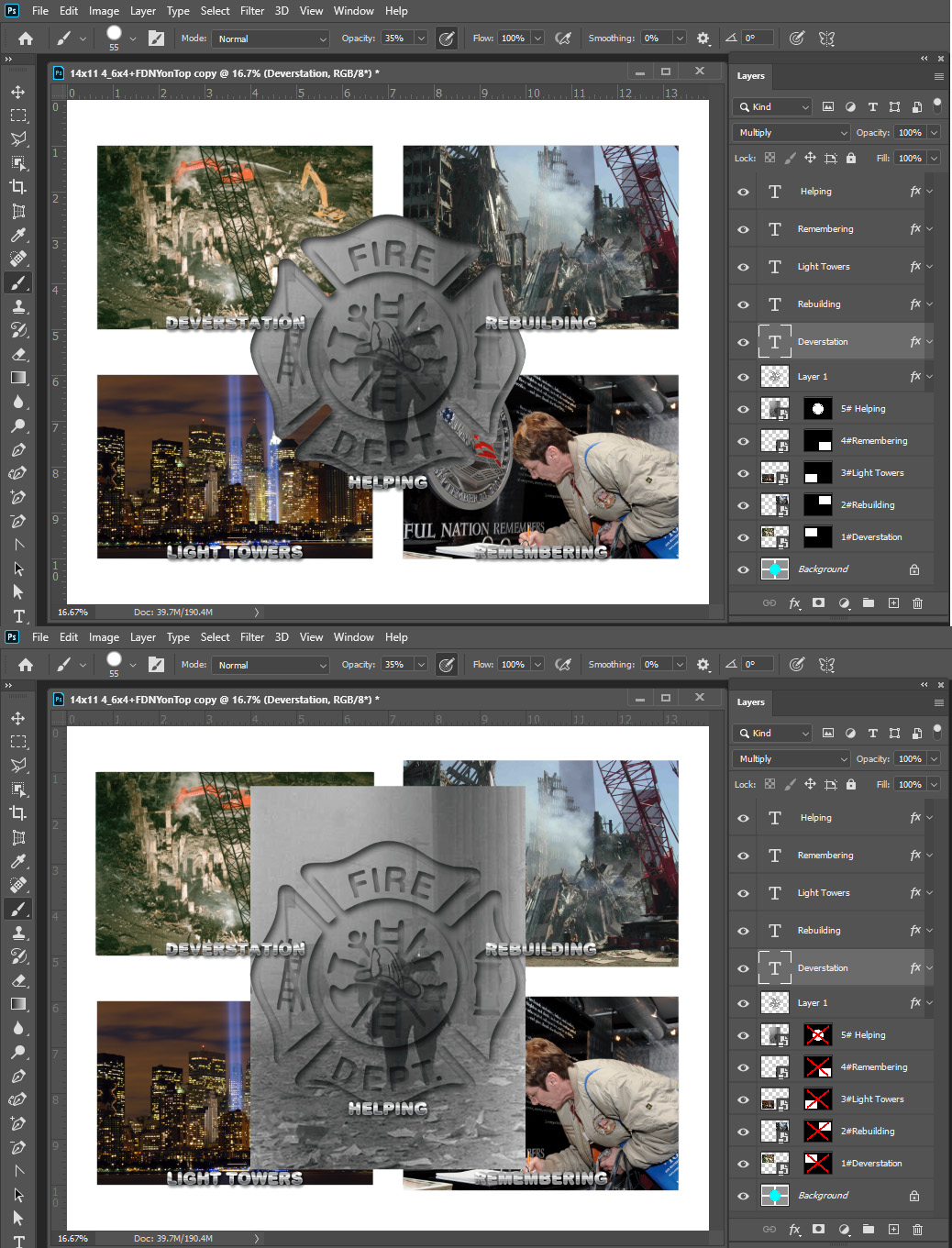Select the Move tool
Image resolution: width=952 pixels, height=1248 pixels.
[x=18, y=92]
